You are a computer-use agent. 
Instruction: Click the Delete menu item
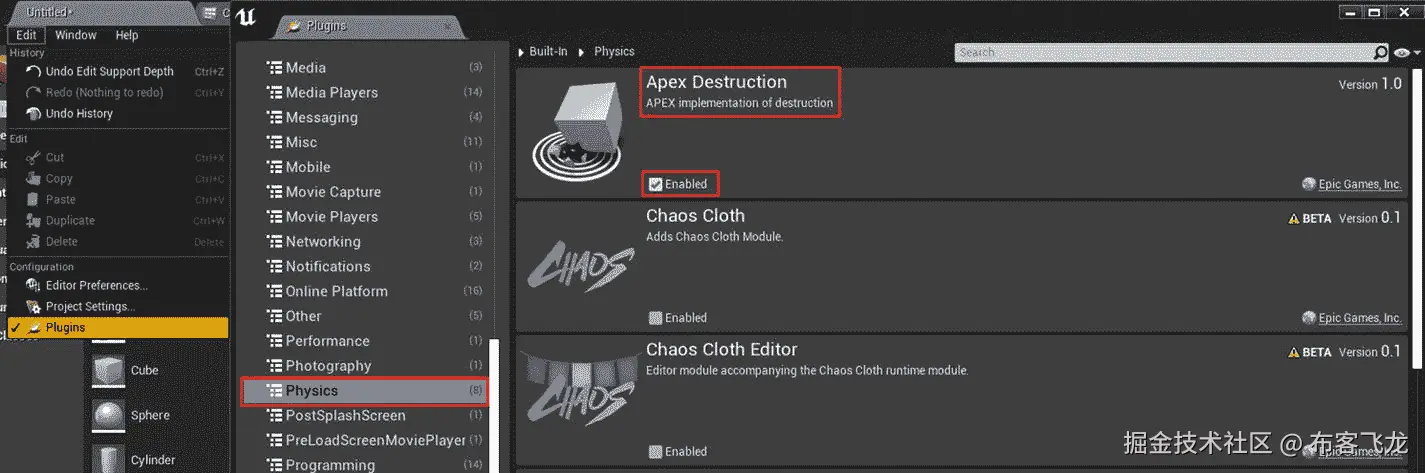[x=118, y=241]
